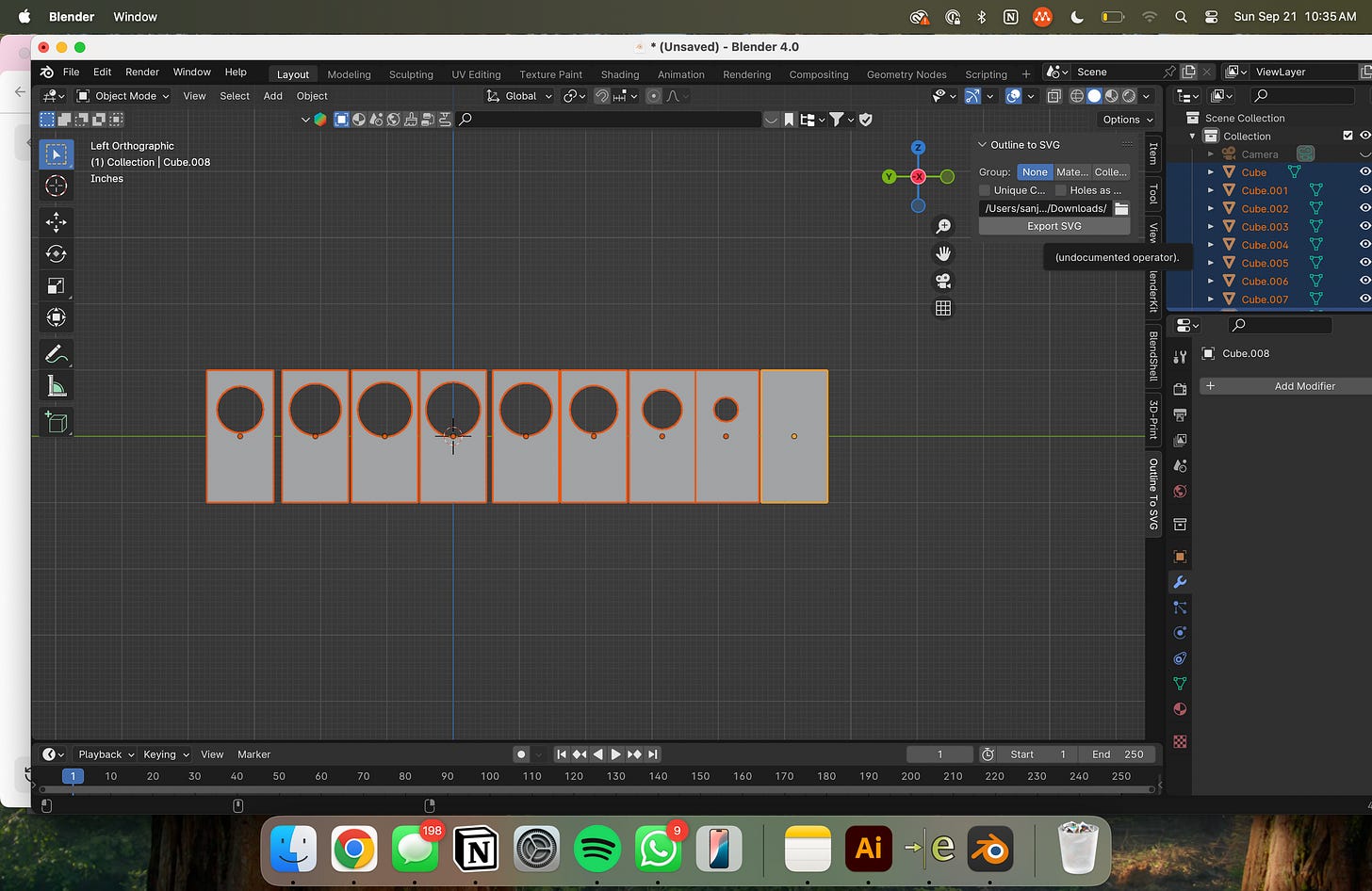The height and width of the screenshot is (891, 1372).
Task: Open the Object Mode dropdown
Action: click(122, 96)
